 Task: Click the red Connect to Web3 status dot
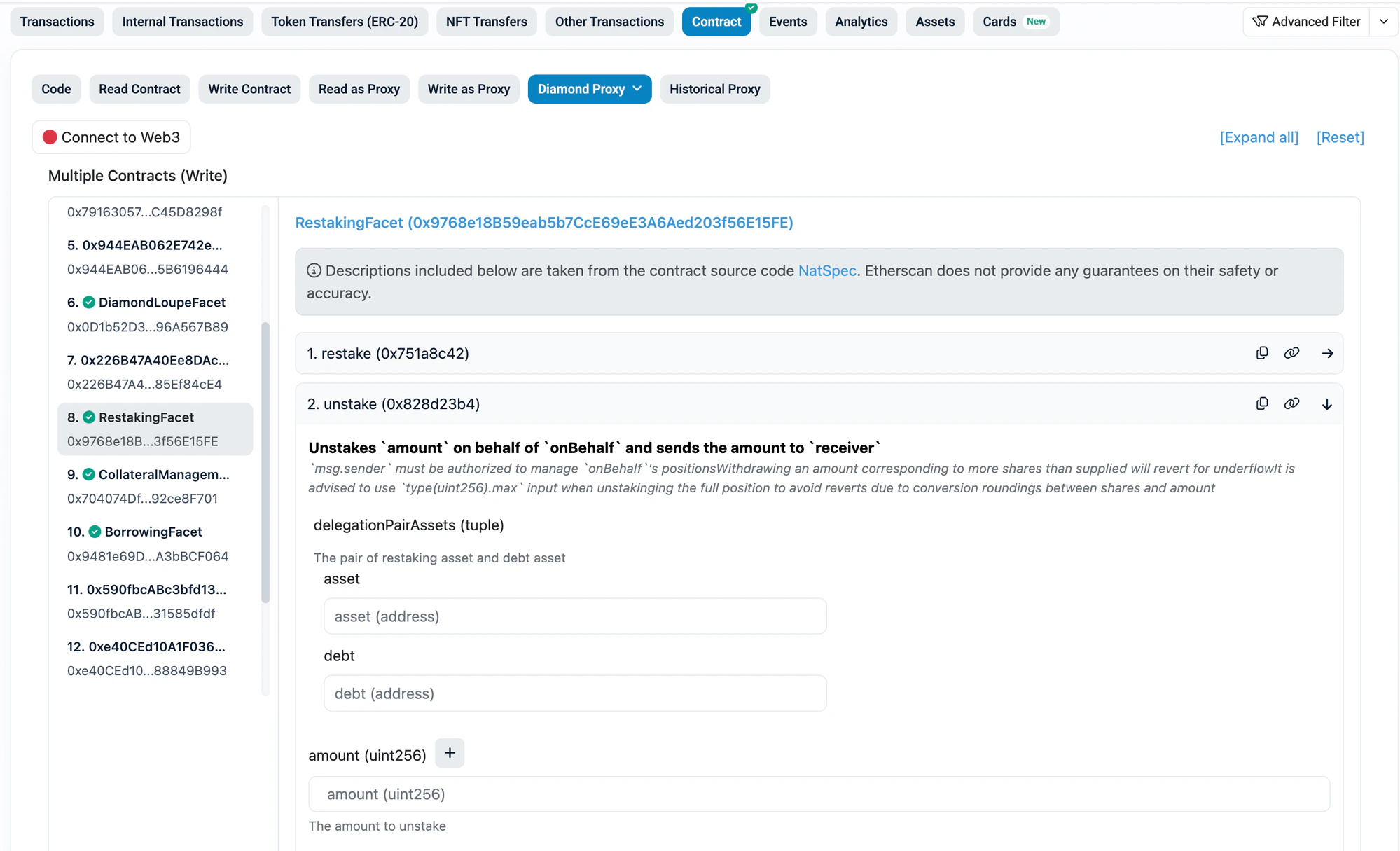click(x=49, y=137)
